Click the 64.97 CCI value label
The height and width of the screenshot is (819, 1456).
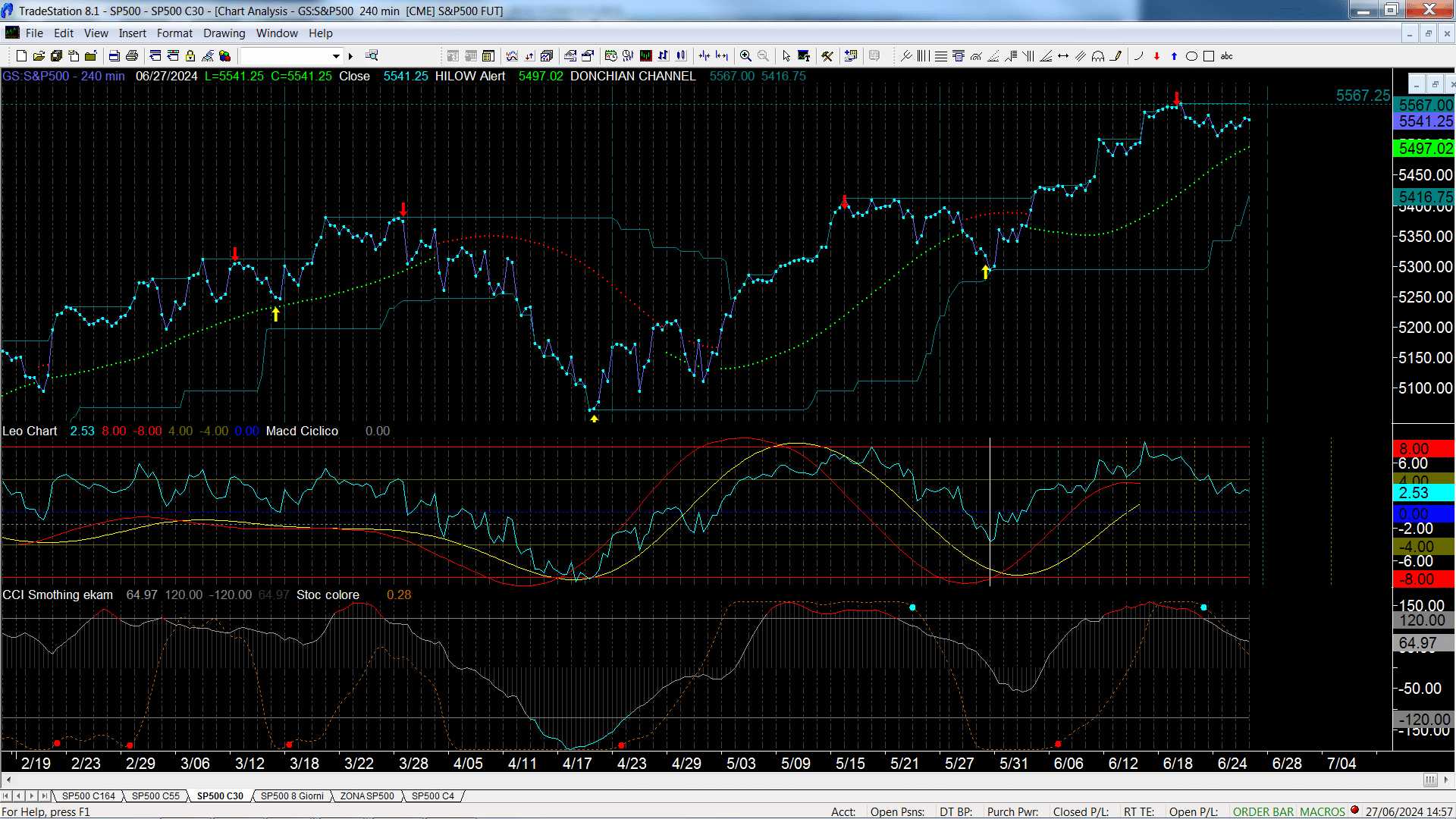pos(1424,644)
